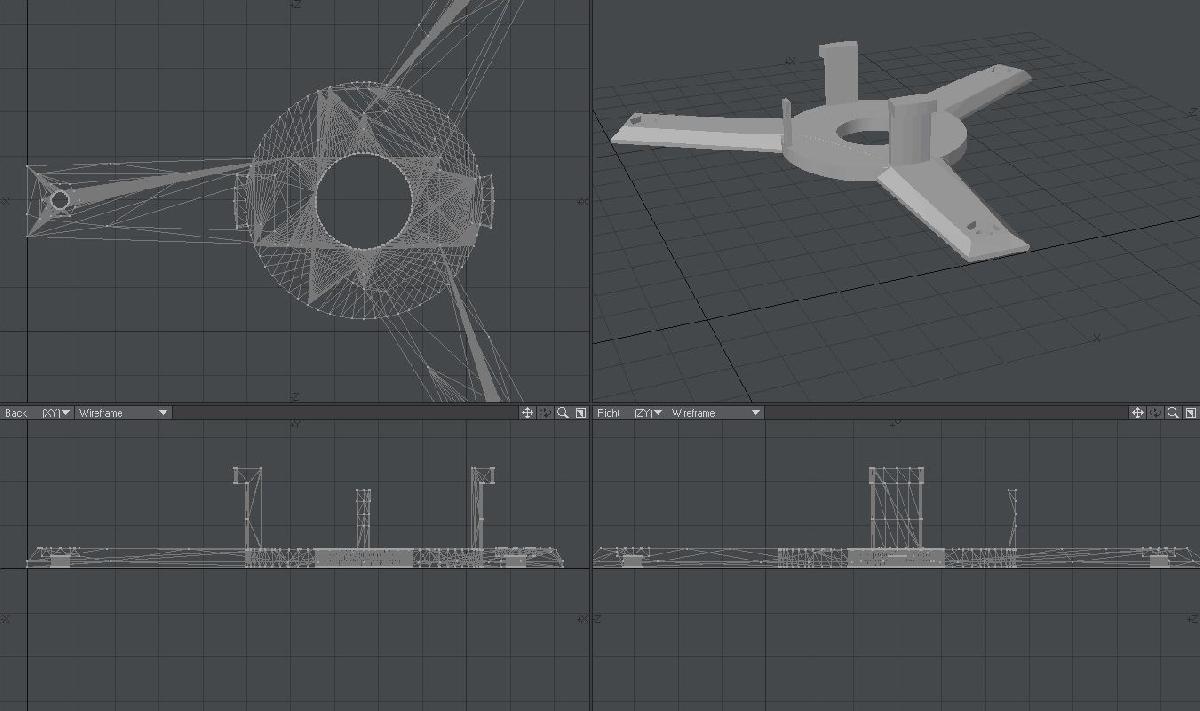1200x711 pixels.
Task: Open Wireframe render mode dropdown in Right viewport
Action: click(x=716, y=413)
